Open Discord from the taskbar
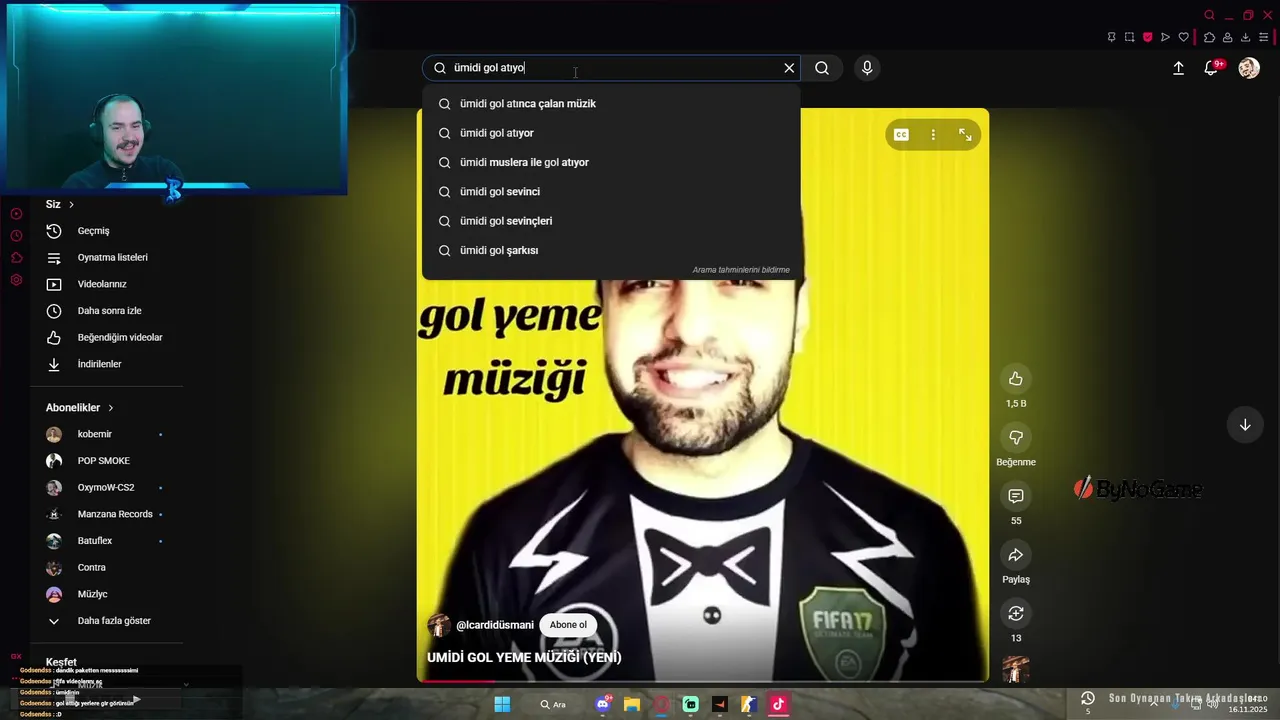The width and height of the screenshot is (1280, 720). [x=603, y=704]
